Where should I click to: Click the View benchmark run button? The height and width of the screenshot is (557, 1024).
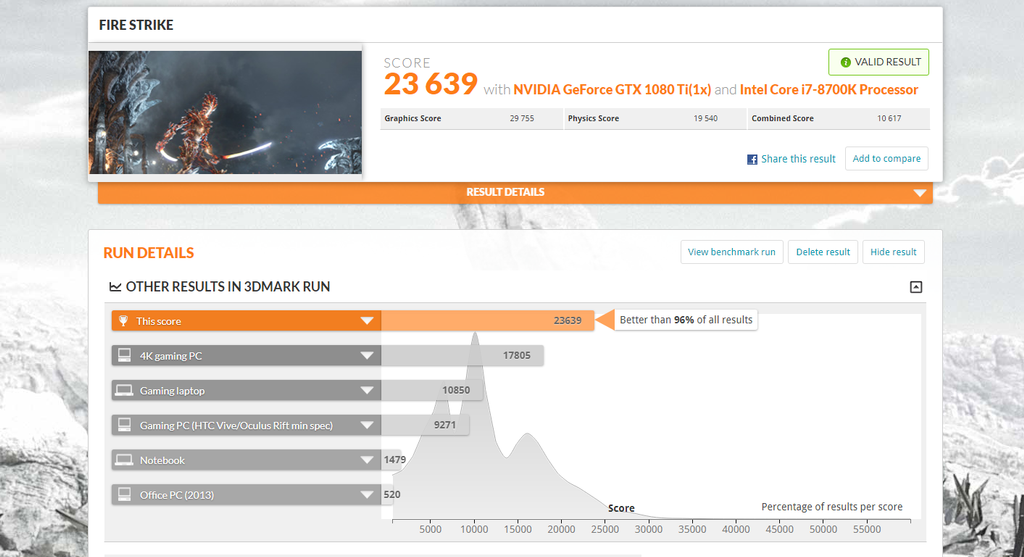[731, 252]
